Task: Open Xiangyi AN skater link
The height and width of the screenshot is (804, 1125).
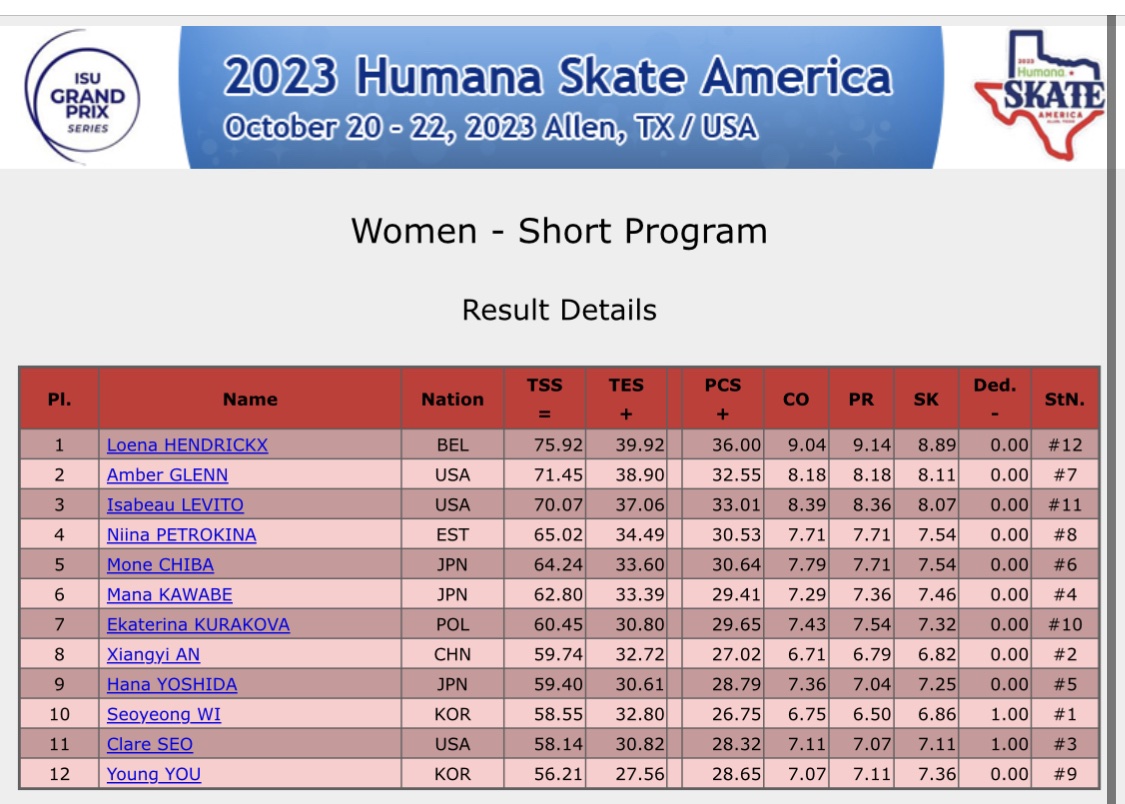Action: tap(154, 655)
